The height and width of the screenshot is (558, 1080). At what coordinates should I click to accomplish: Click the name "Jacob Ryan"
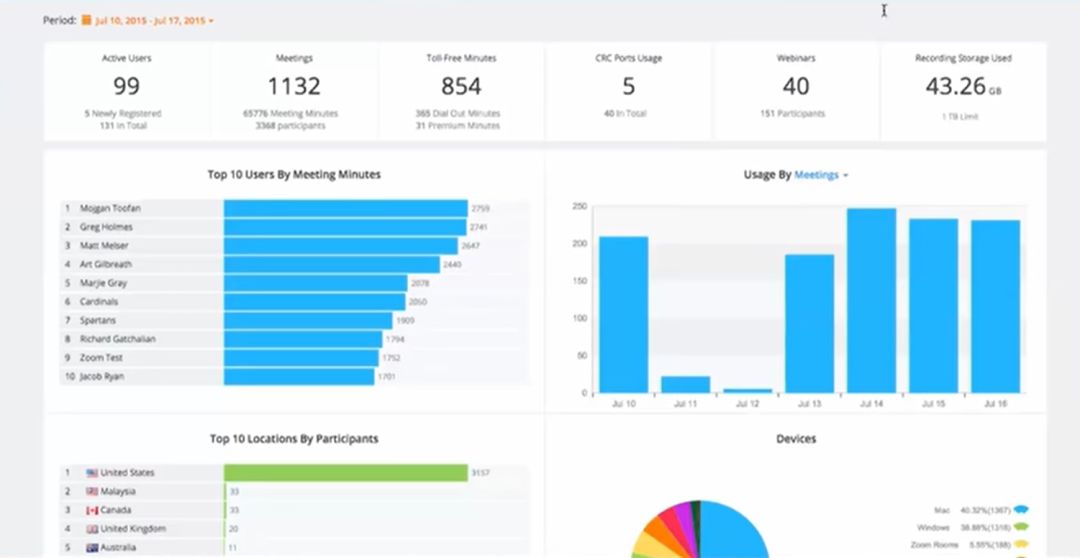[x=102, y=376]
